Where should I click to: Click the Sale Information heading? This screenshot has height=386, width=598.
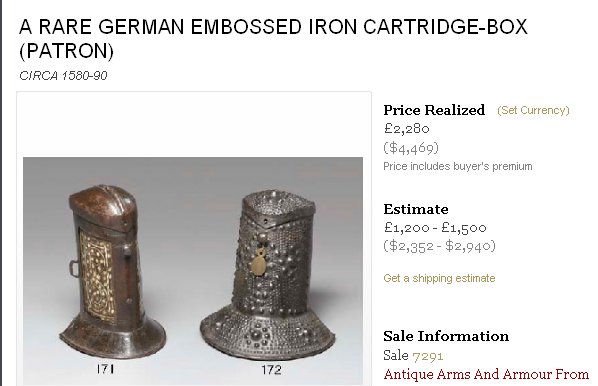[x=446, y=336]
